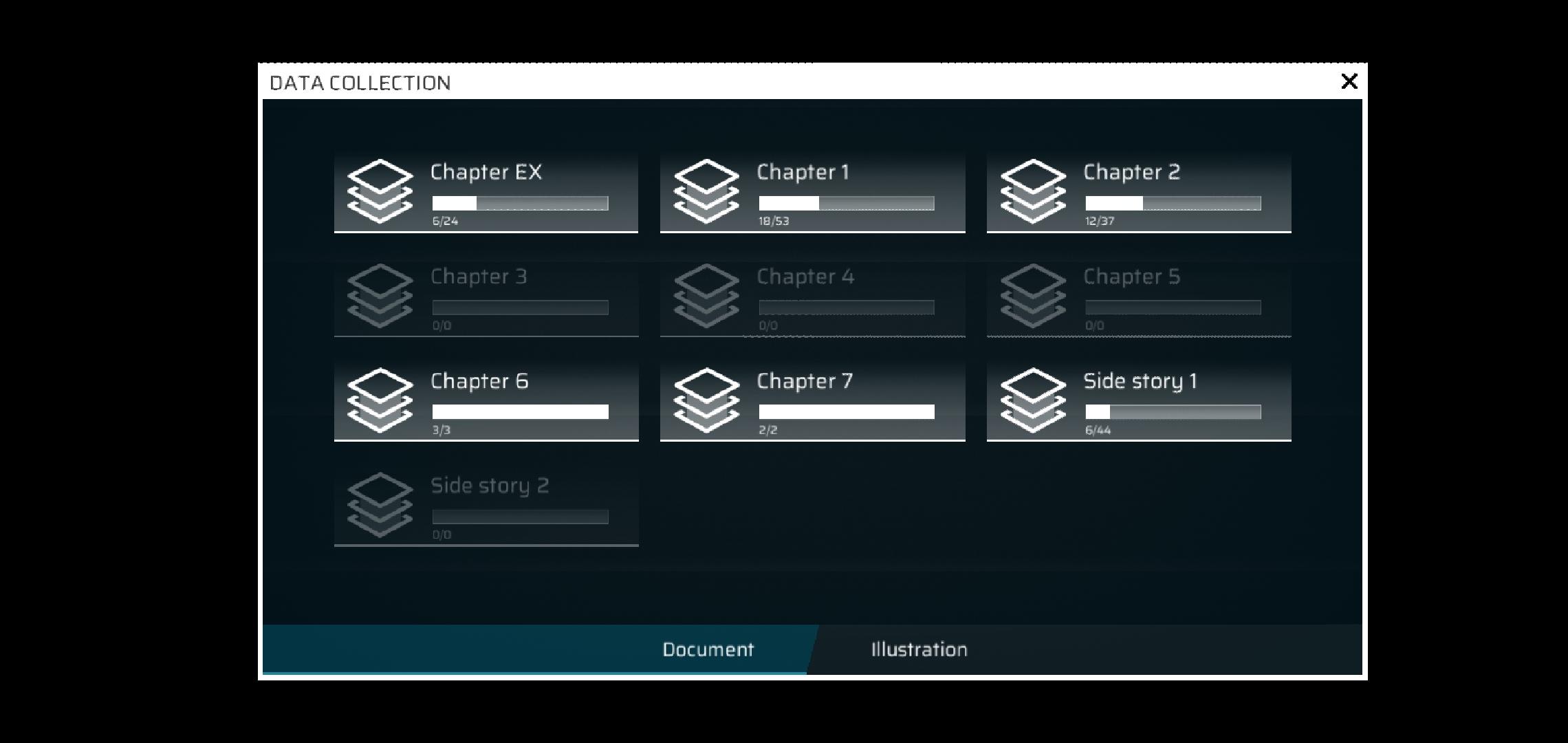This screenshot has height=743, width=1568.
Task: Select the locked Chapter 5 card title
Action: pos(1131,277)
